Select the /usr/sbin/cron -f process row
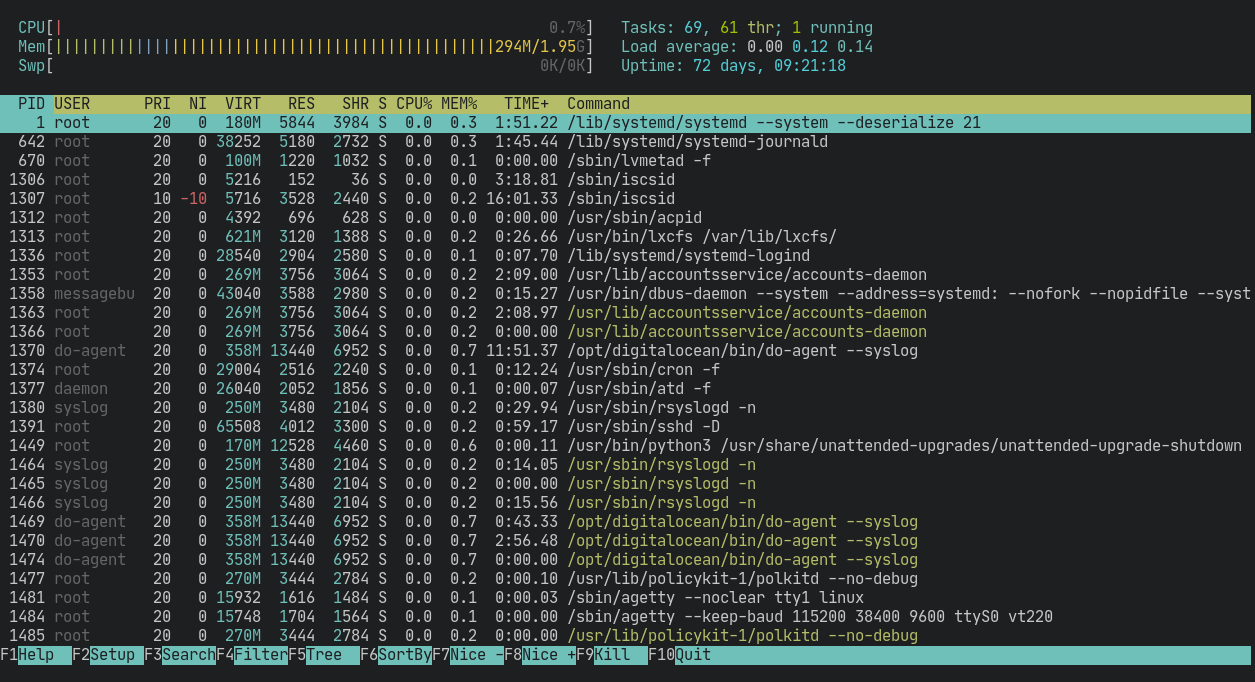This screenshot has height=682, width=1255. click(626, 370)
